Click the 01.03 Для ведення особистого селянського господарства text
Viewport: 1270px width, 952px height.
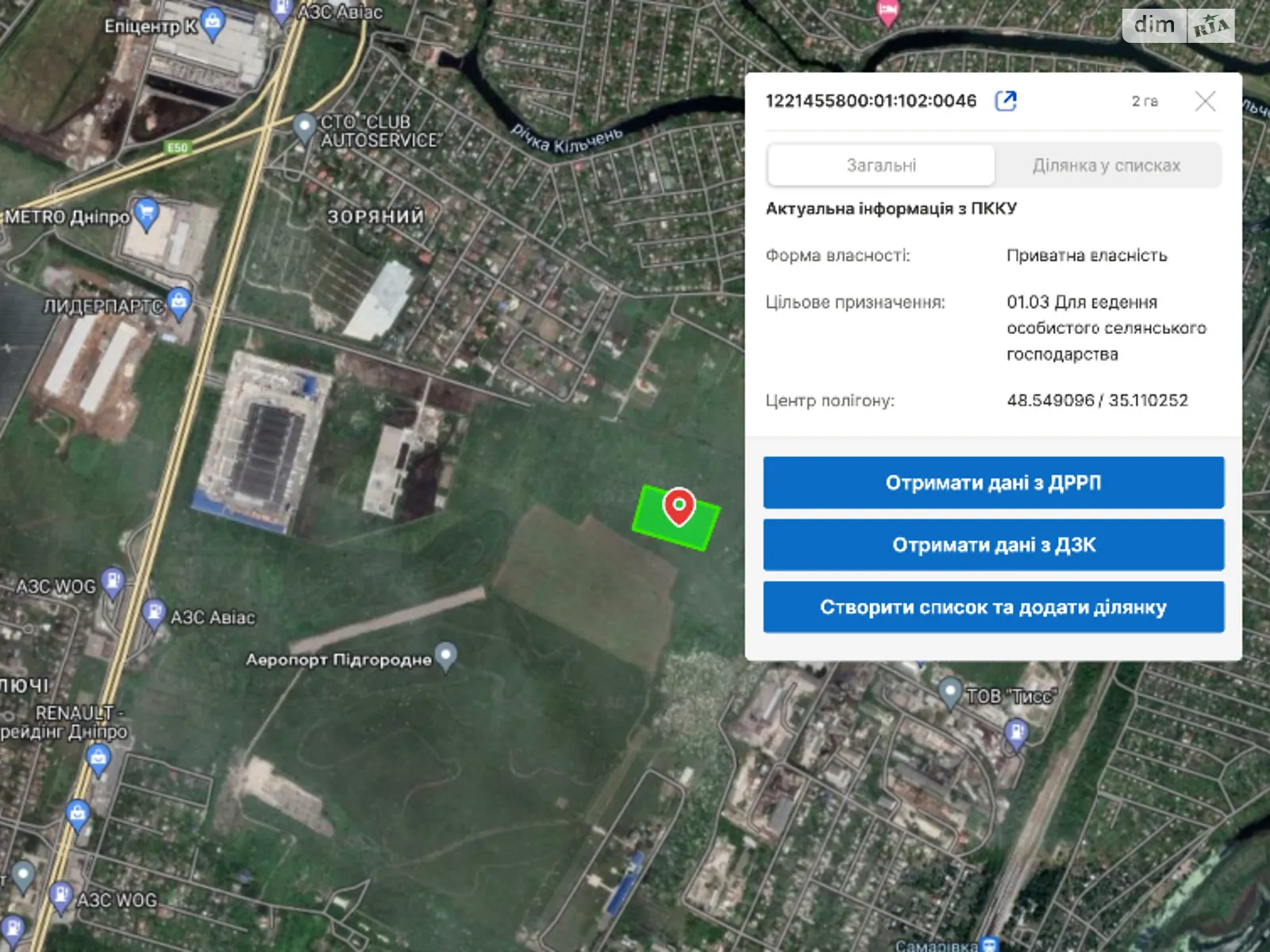pyautogui.click(x=1106, y=328)
